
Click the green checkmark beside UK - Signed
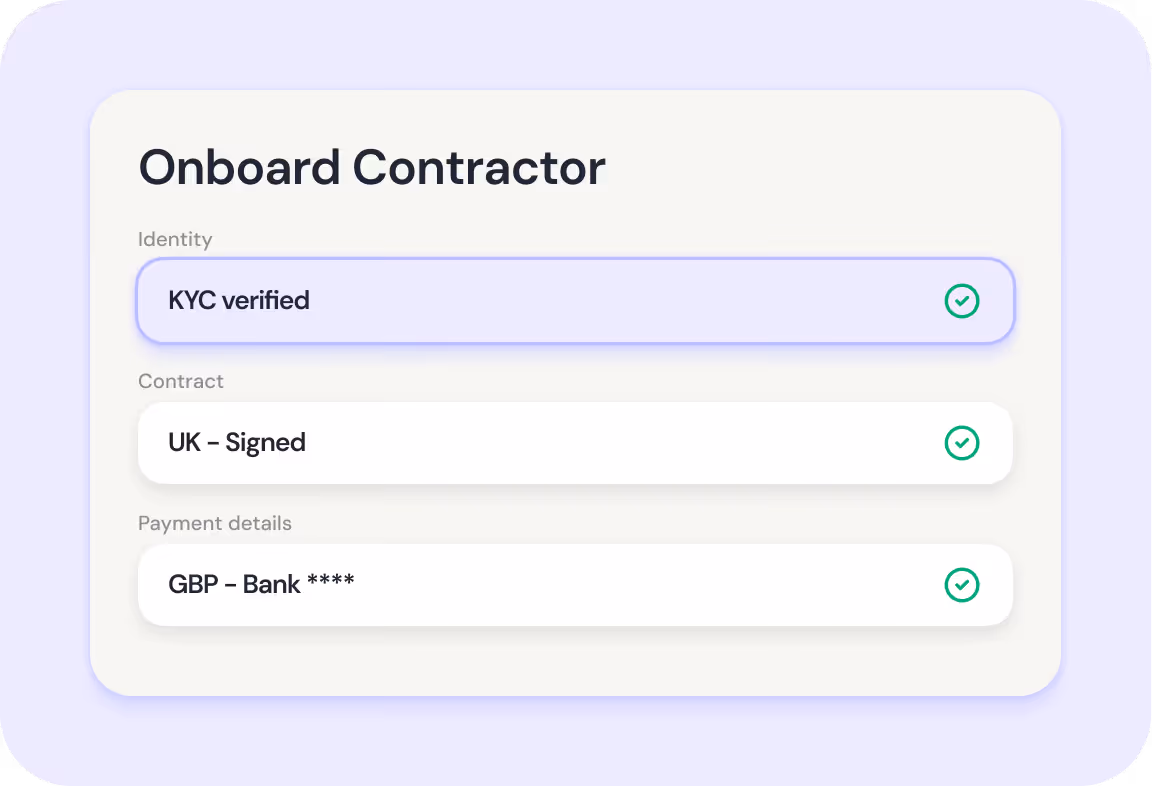point(962,443)
